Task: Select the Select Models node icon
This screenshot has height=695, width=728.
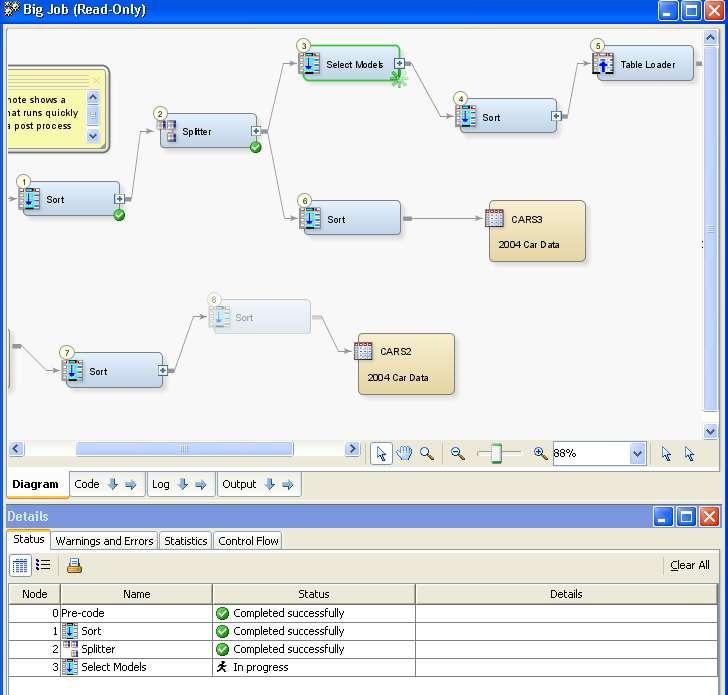Action: pos(309,64)
